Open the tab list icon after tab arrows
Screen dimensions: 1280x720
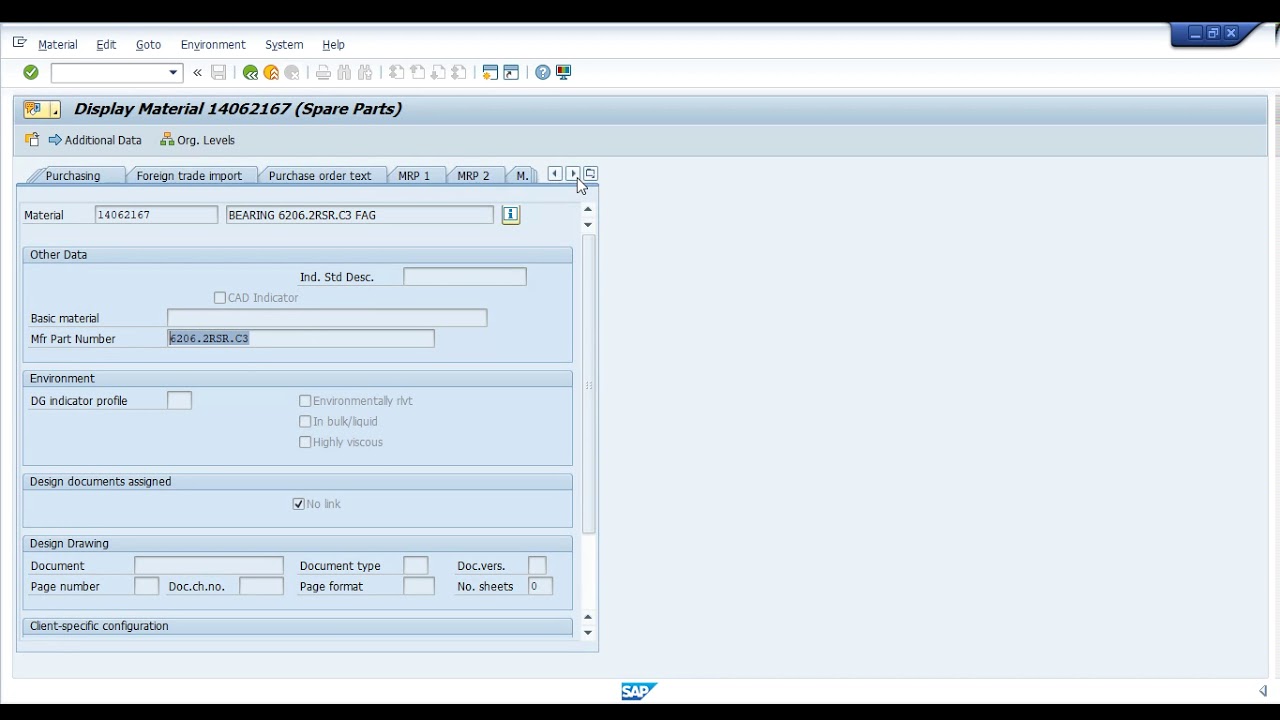[x=590, y=174]
